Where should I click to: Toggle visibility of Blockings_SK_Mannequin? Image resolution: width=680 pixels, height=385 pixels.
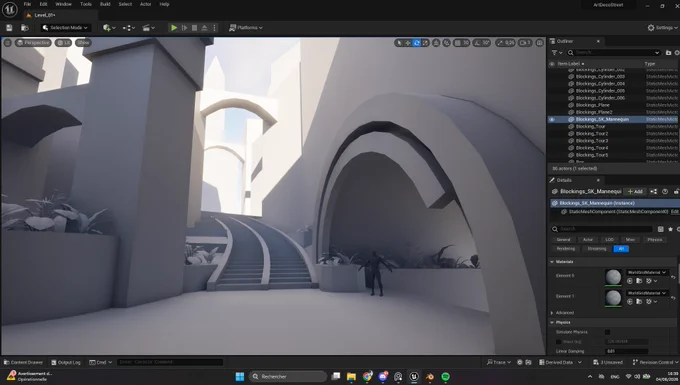point(552,119)
